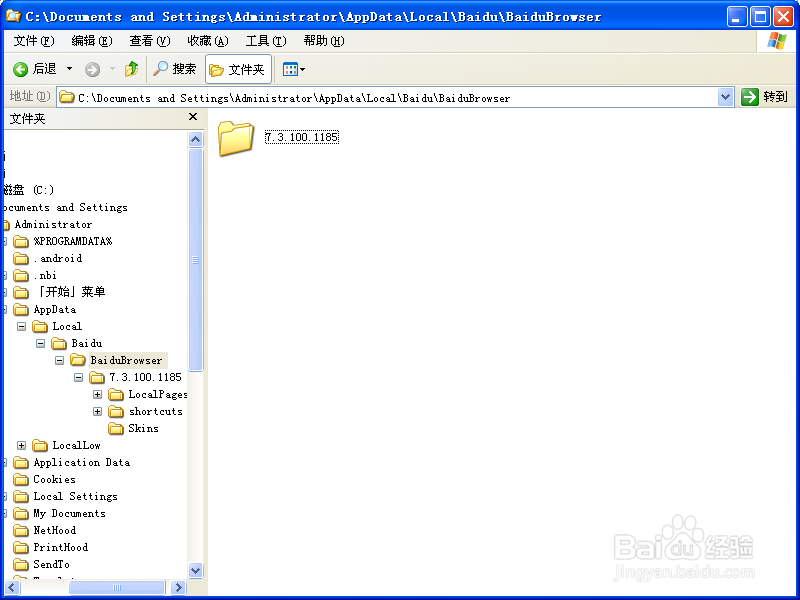Click the Windows flag logo icon
Screen dimensions: 800x600
pos(776,41)
